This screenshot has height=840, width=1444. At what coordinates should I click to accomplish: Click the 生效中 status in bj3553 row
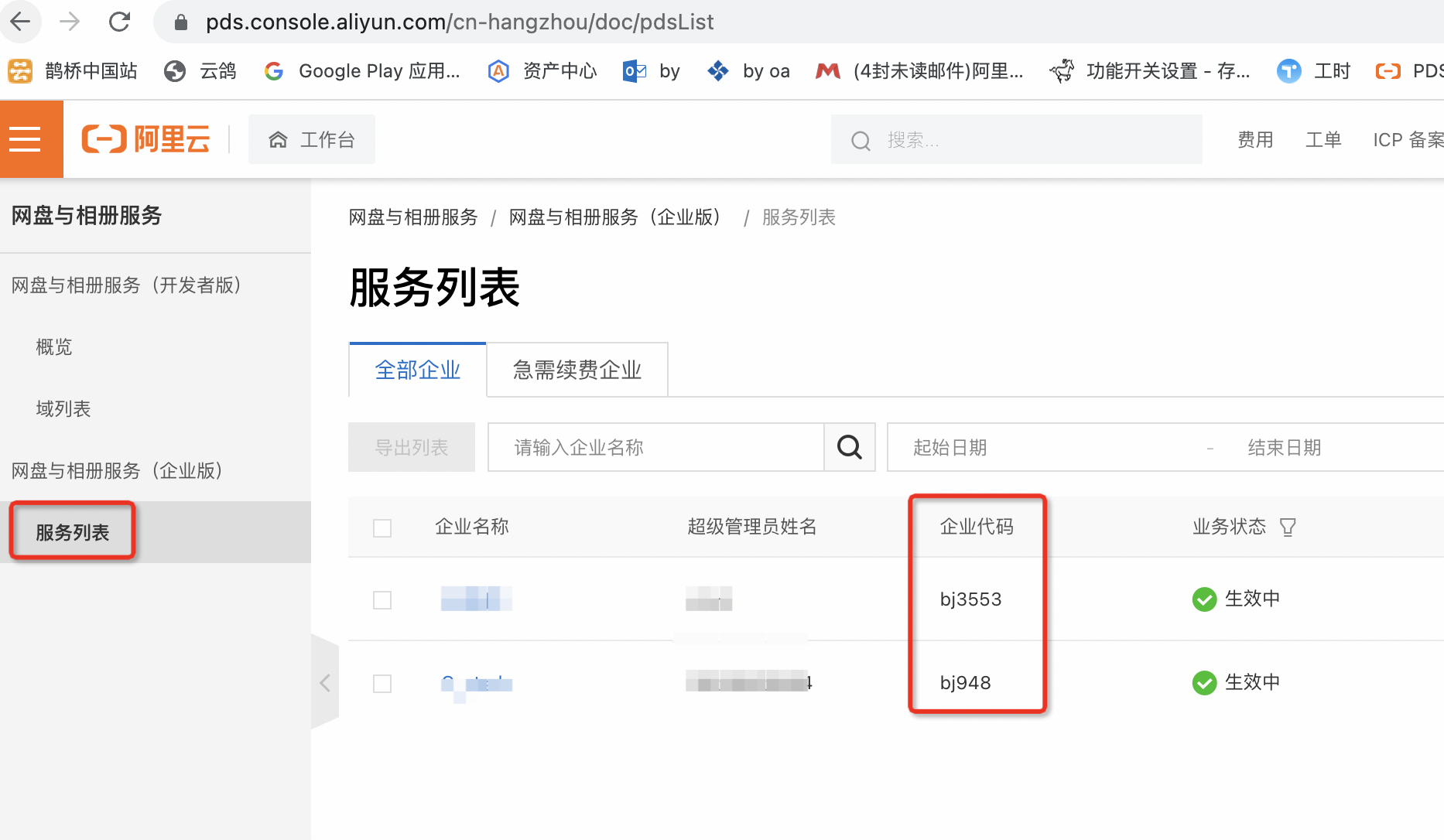pyautogui.click(x=1237, y=599)
